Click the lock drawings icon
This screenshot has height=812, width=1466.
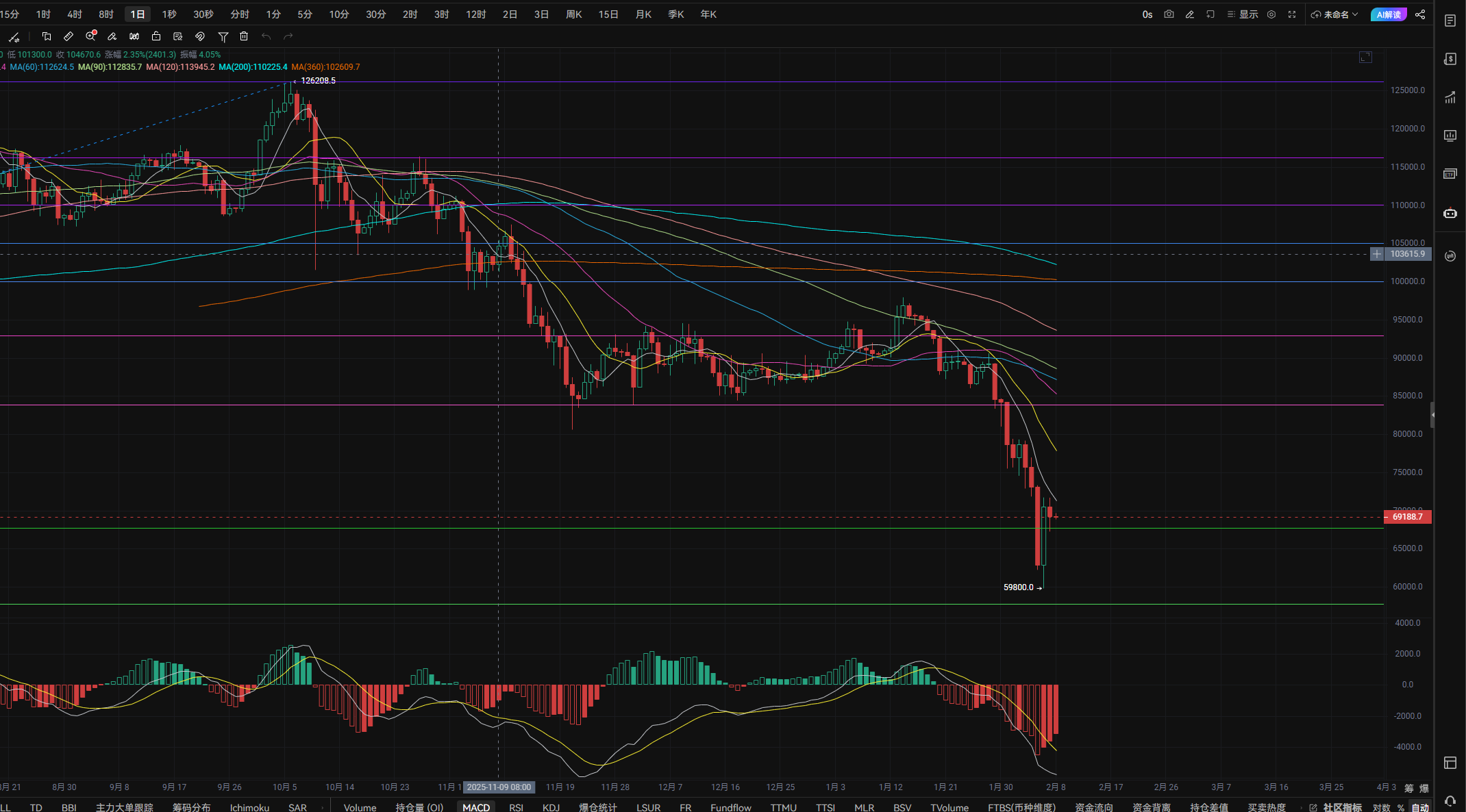click(156, 36)
